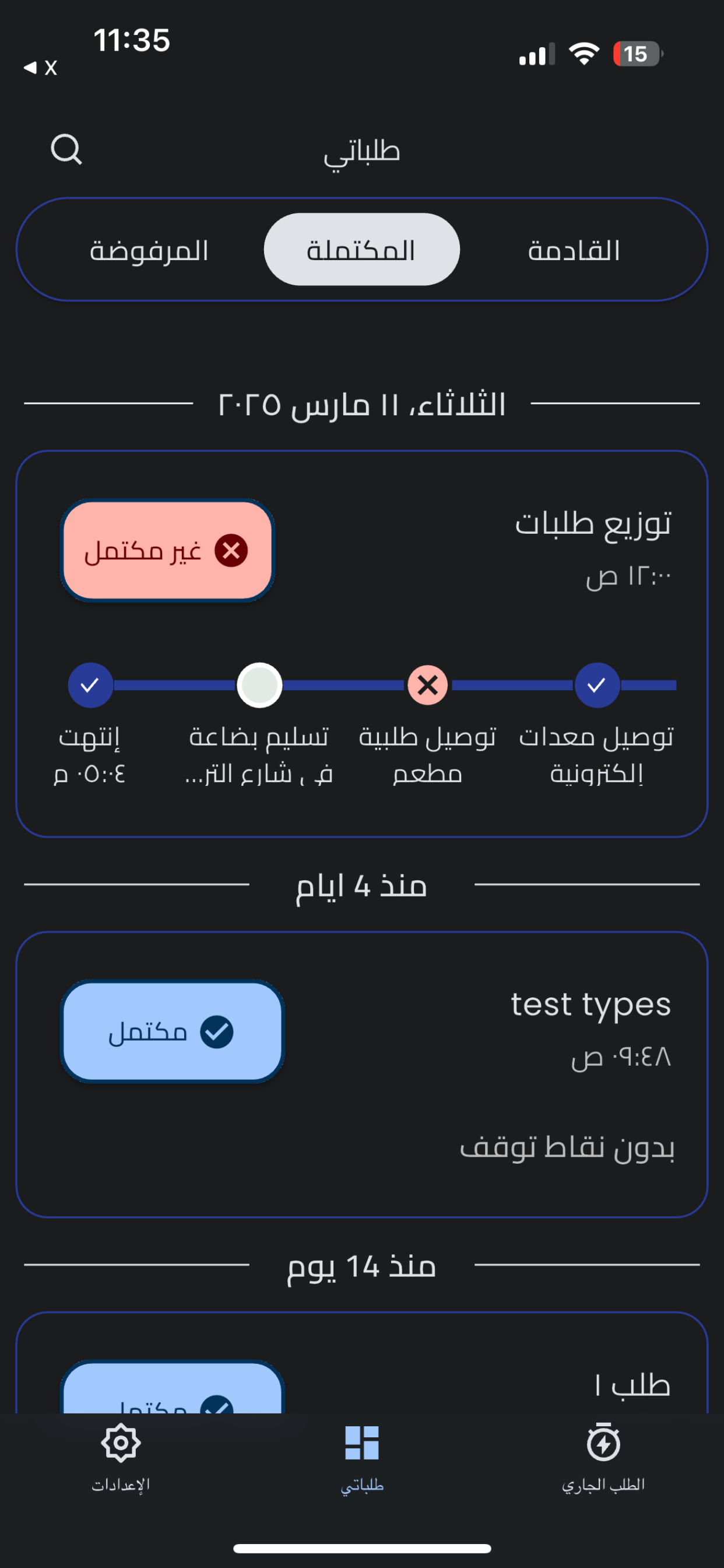This screenshot has height=1568, width=724.
Task: Tap the battery indicator in status bar
Action: pyautogui.click(x=638, y=54)
